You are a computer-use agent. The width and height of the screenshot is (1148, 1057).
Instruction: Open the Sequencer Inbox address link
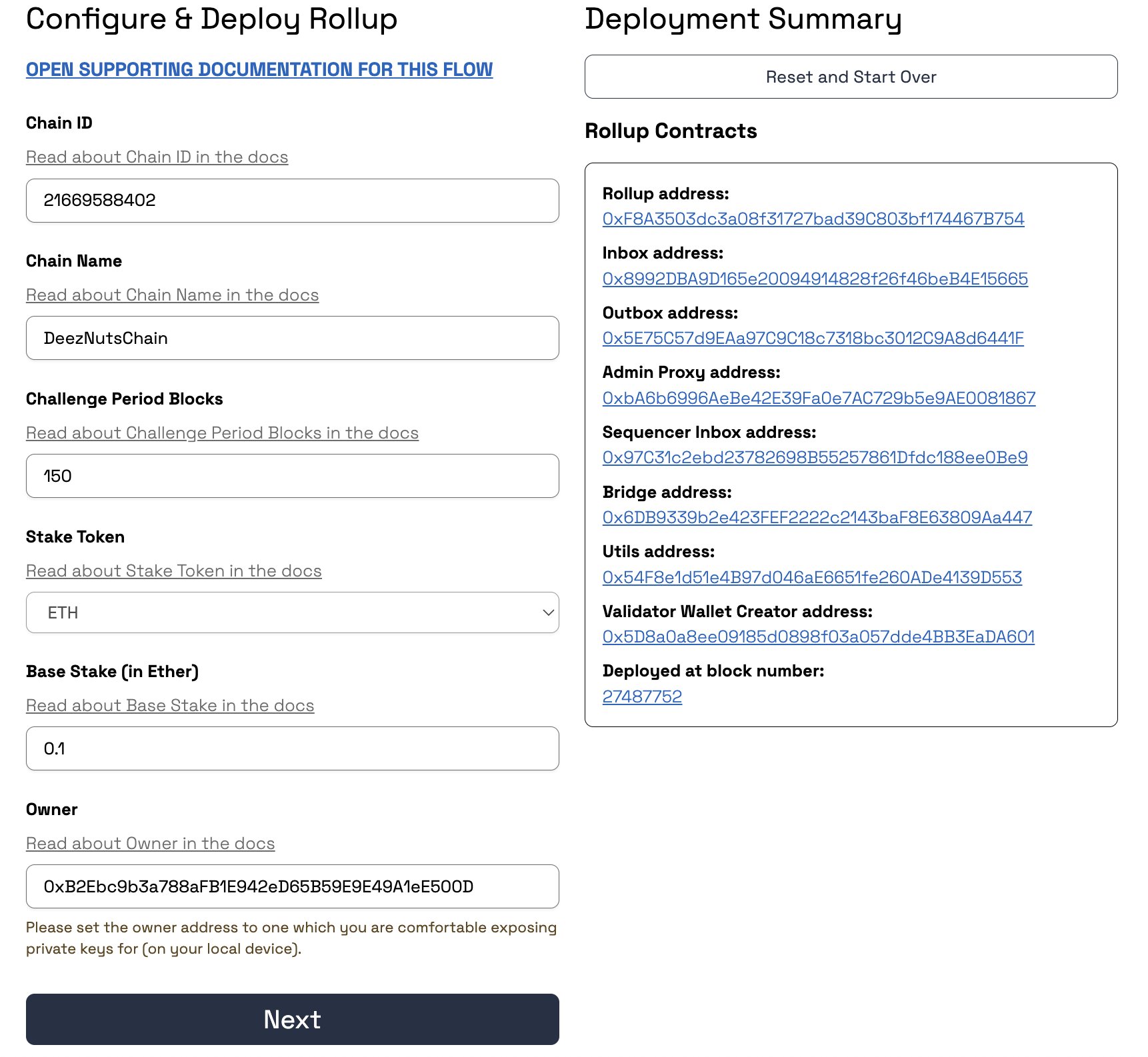(x=815, y=457)
